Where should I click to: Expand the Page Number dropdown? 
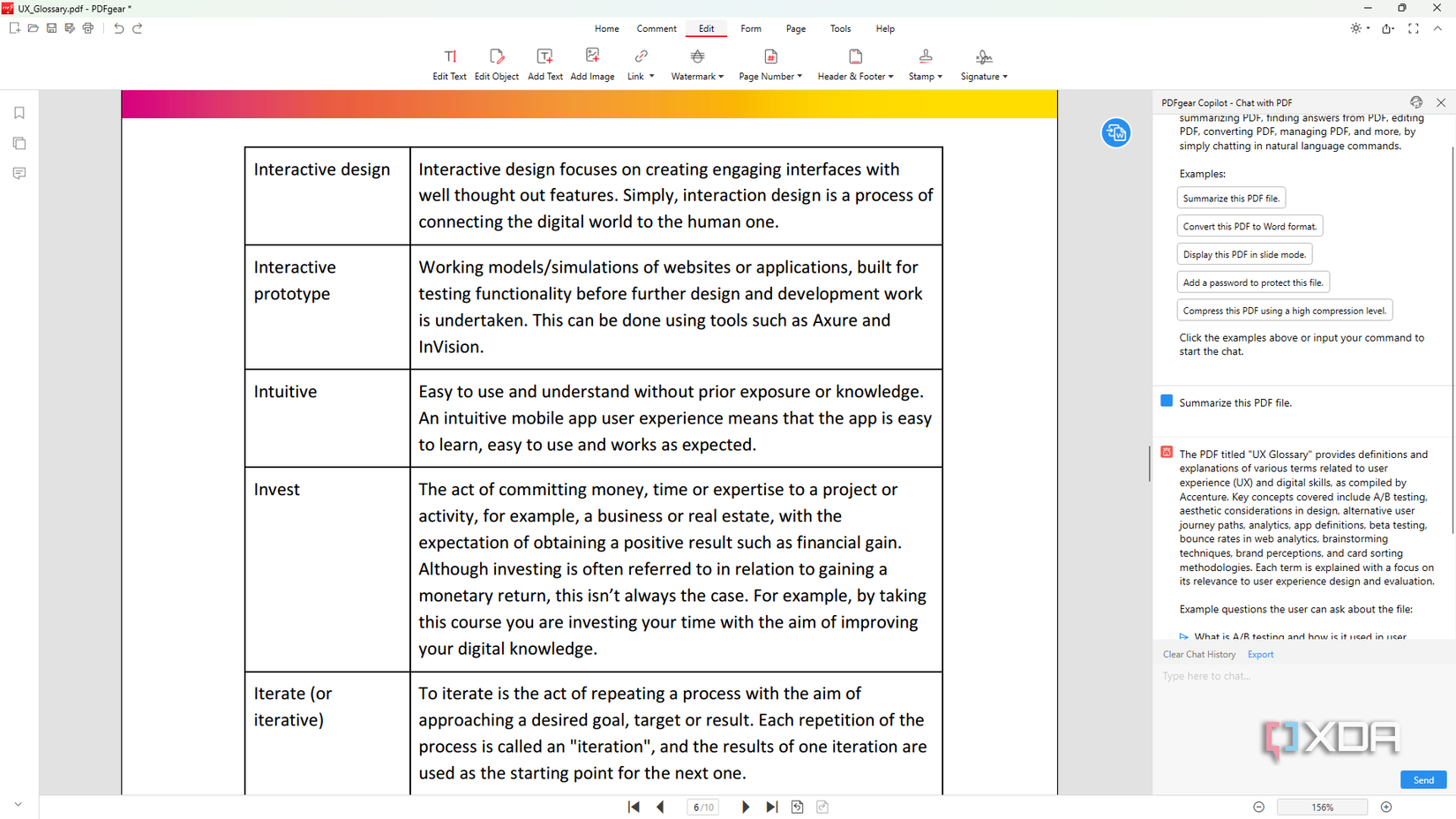coord(770,64)
